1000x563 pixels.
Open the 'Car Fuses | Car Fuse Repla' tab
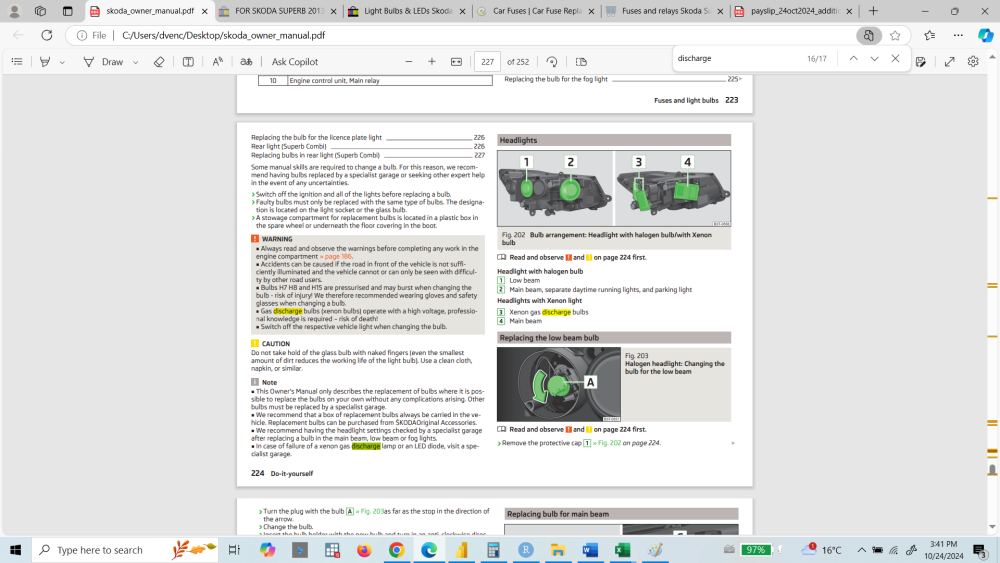(536, 11)
